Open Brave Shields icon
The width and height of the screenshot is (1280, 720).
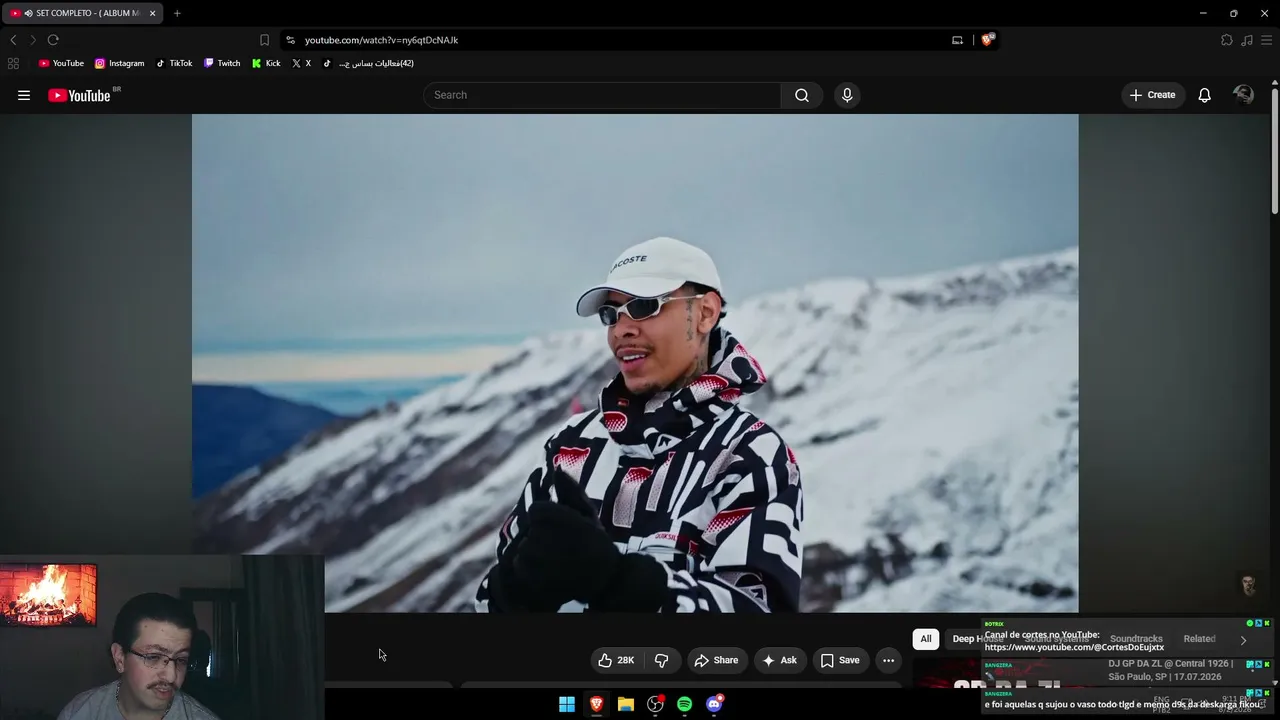(988, 40)
